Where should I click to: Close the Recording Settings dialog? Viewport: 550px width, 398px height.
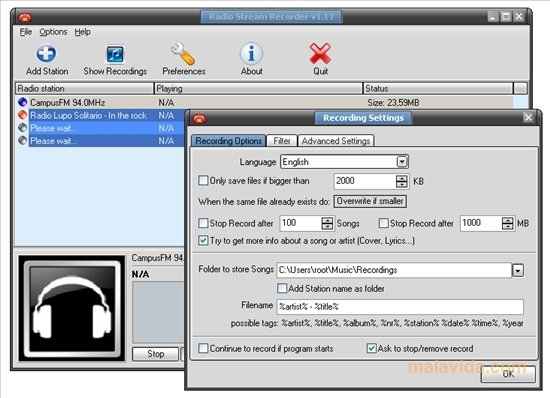point(528,117)
